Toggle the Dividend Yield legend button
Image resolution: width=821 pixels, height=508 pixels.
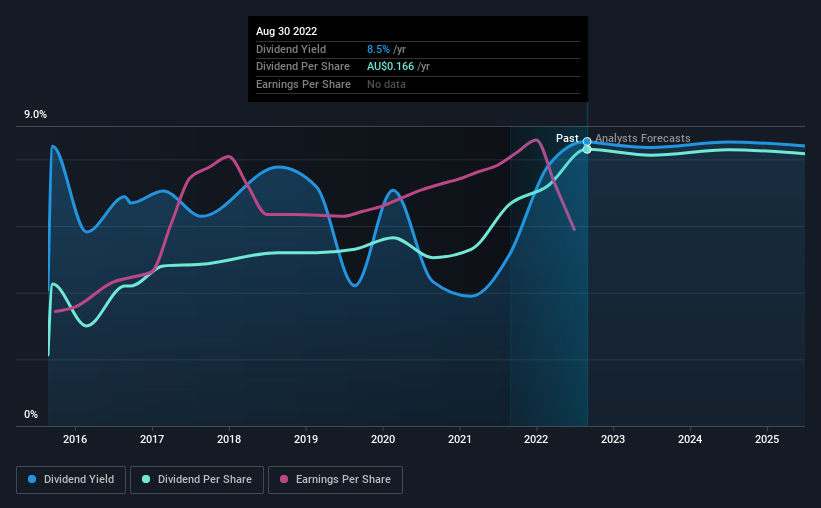71,480
